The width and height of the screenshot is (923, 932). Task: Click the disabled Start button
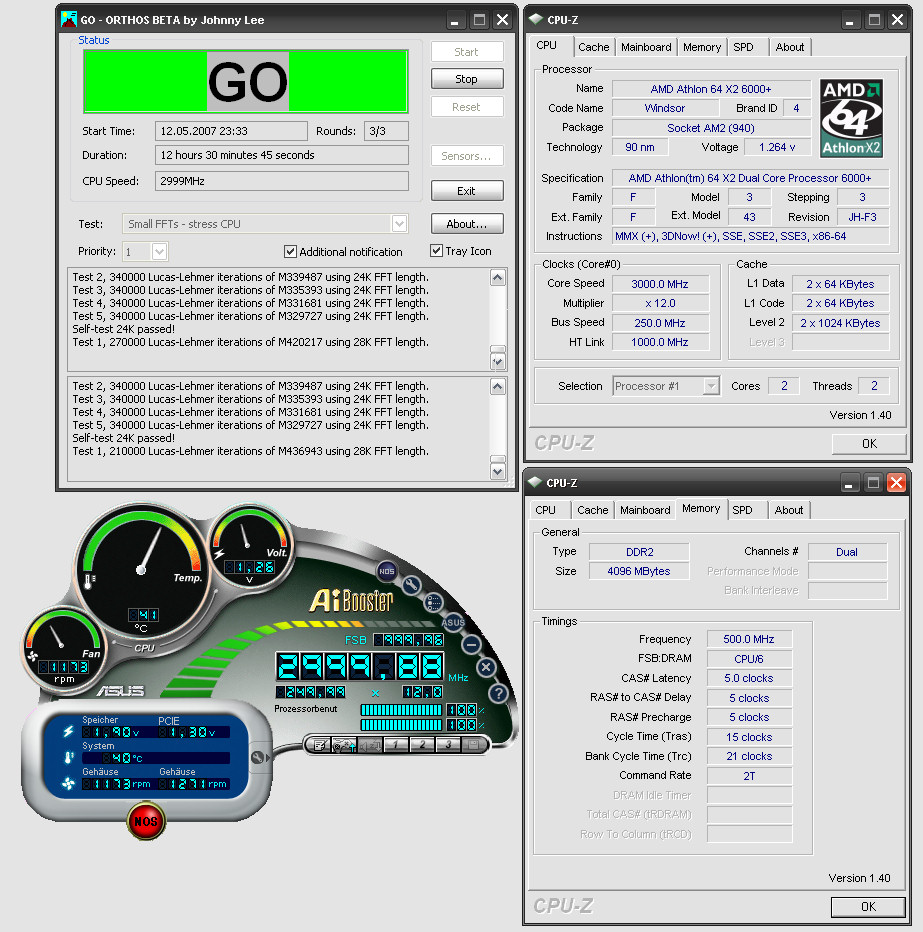point(467,52)
